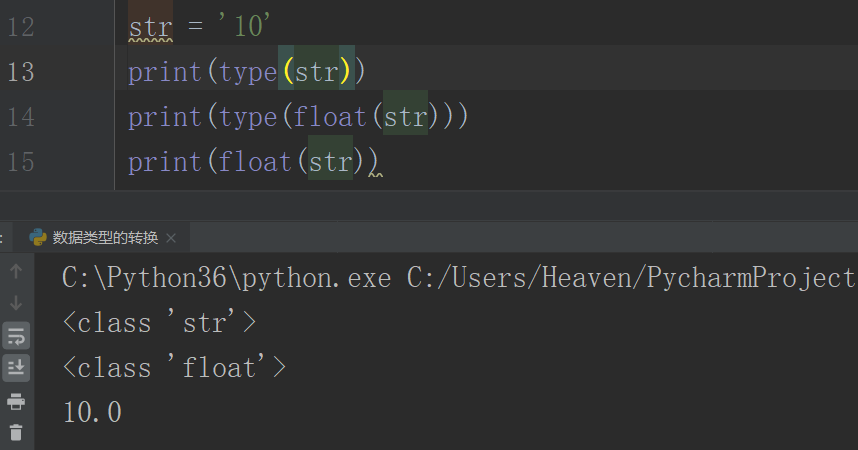Click the down-arrow icon in the run panel
The width and height of the screenshot is (858, 450).
(16, 303)
